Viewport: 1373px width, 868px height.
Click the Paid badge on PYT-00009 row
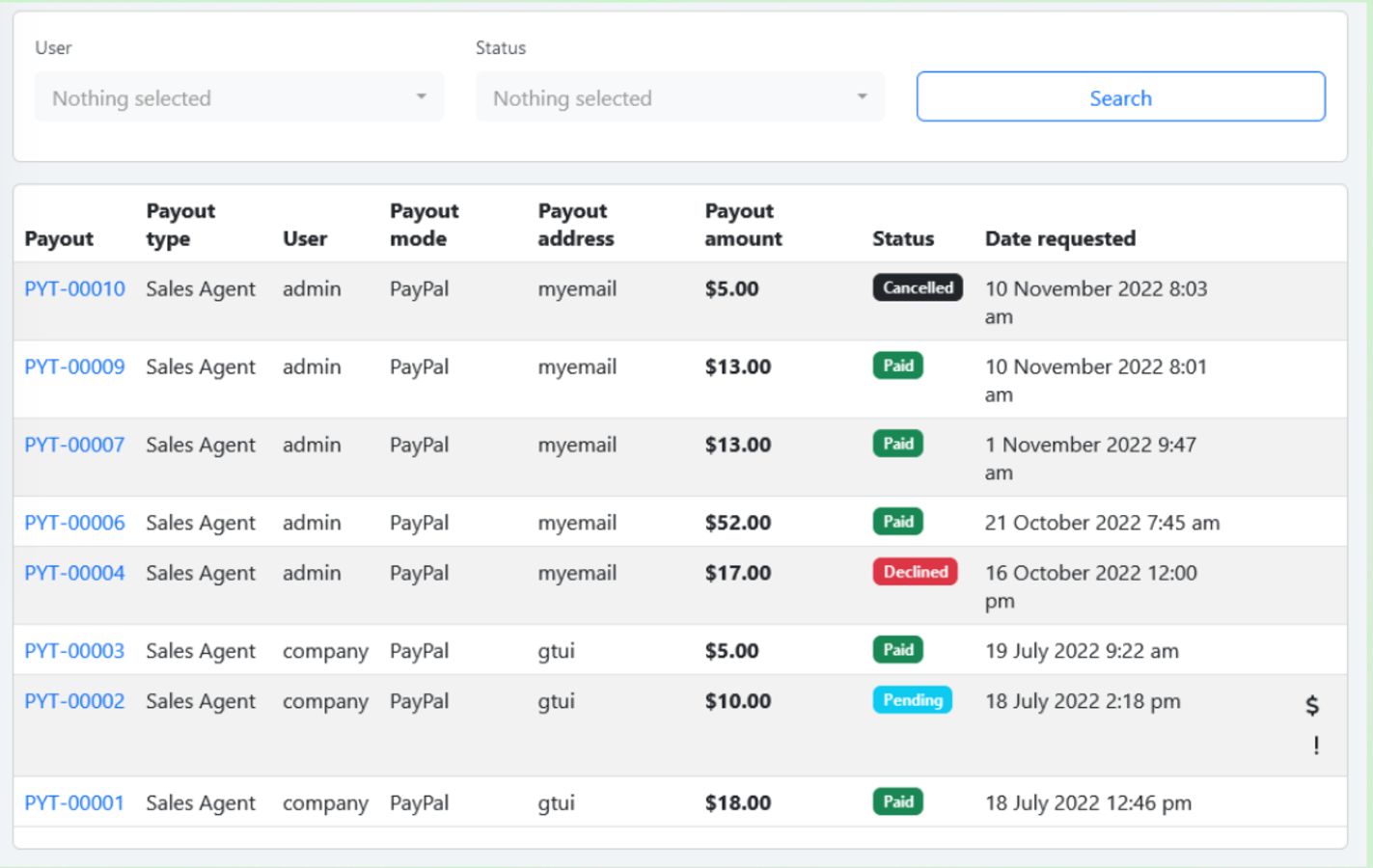point(897,366)
